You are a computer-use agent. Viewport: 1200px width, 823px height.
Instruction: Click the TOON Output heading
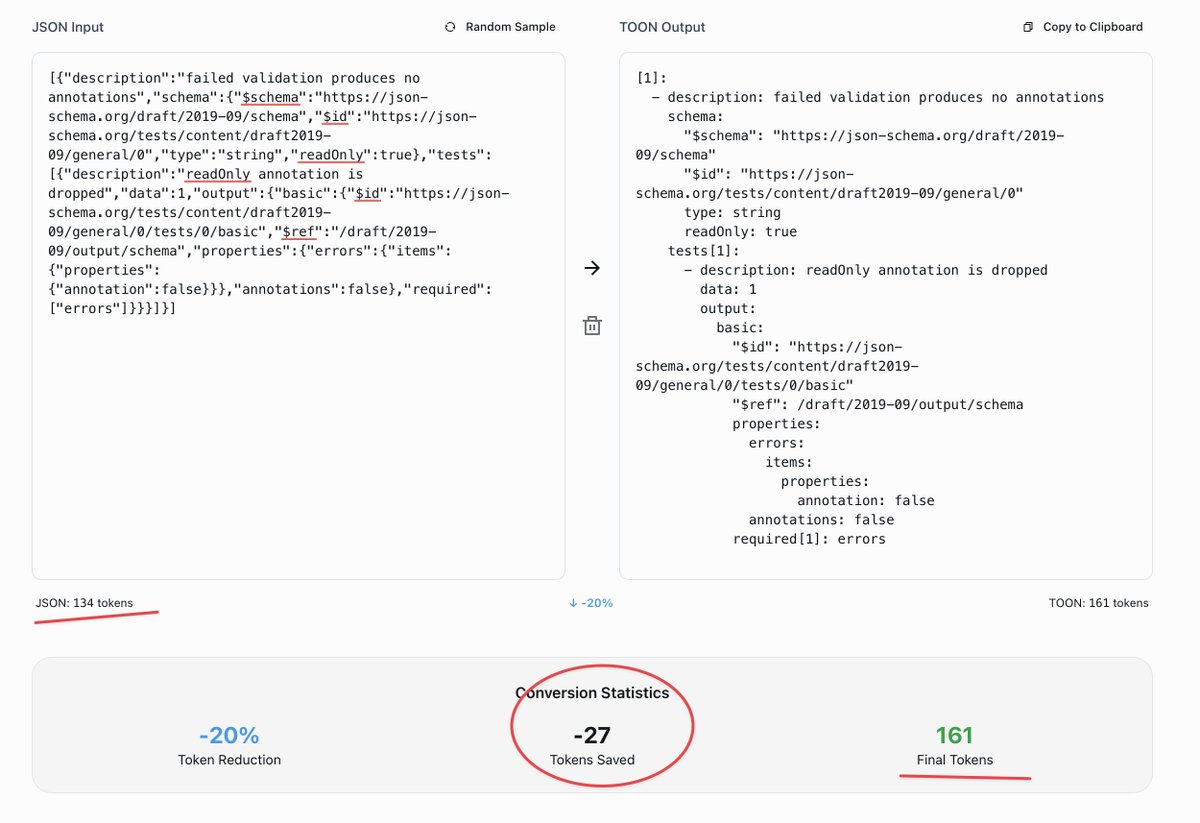662,27
